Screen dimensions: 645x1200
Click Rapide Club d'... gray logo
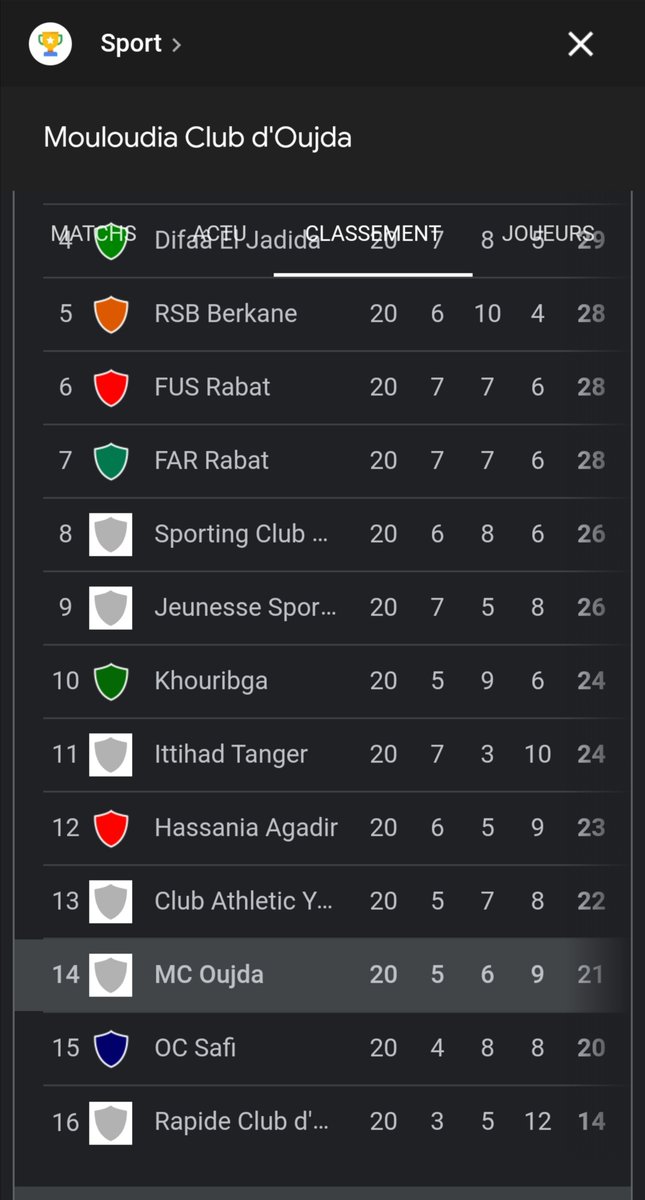click(111, 1122)
